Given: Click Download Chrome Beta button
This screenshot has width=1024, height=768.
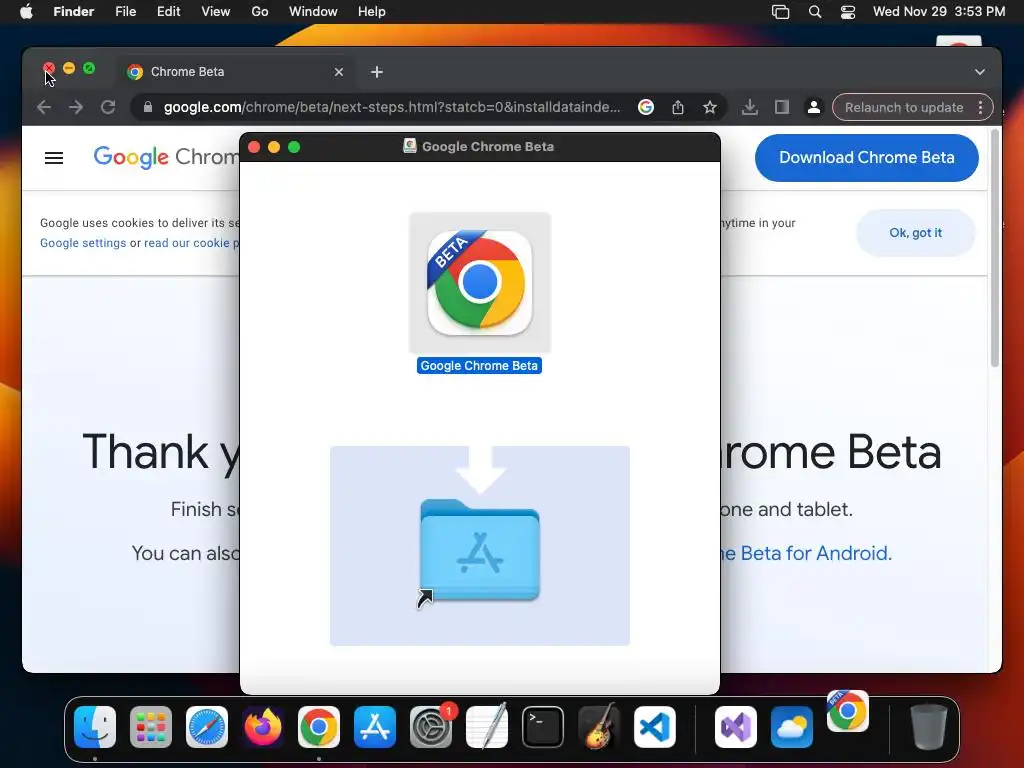Looking at the screenshot, I should [867, 157].
